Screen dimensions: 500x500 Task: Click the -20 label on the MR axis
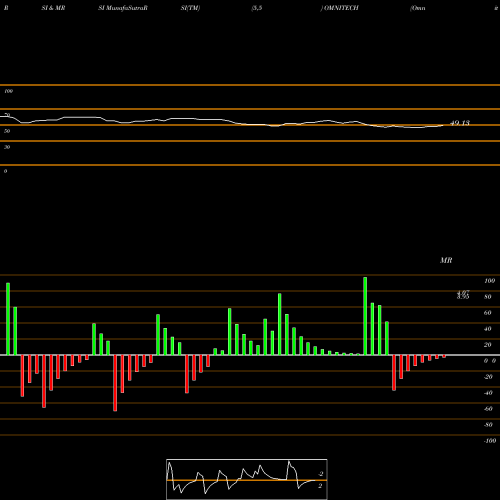coord(488,377)
